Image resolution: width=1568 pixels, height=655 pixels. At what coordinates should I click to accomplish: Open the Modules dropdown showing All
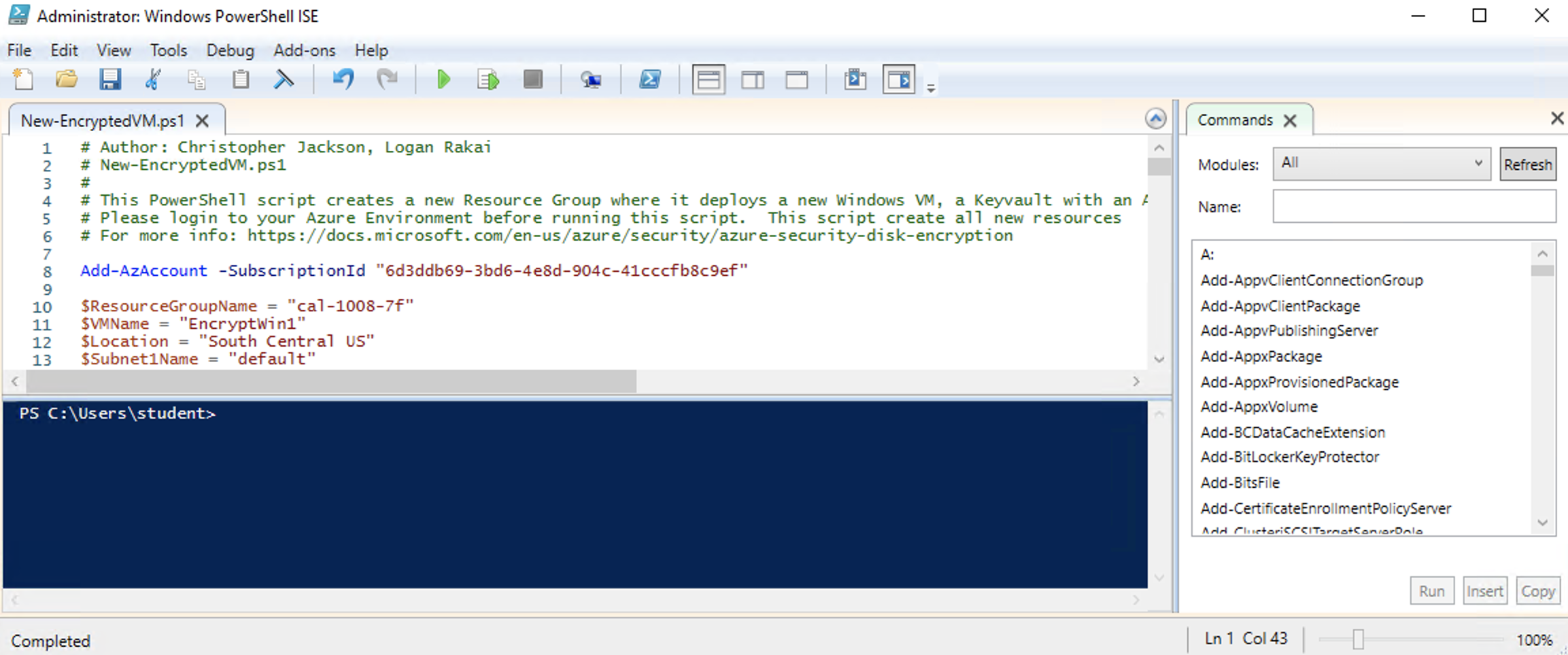(x=1382, y=164)
